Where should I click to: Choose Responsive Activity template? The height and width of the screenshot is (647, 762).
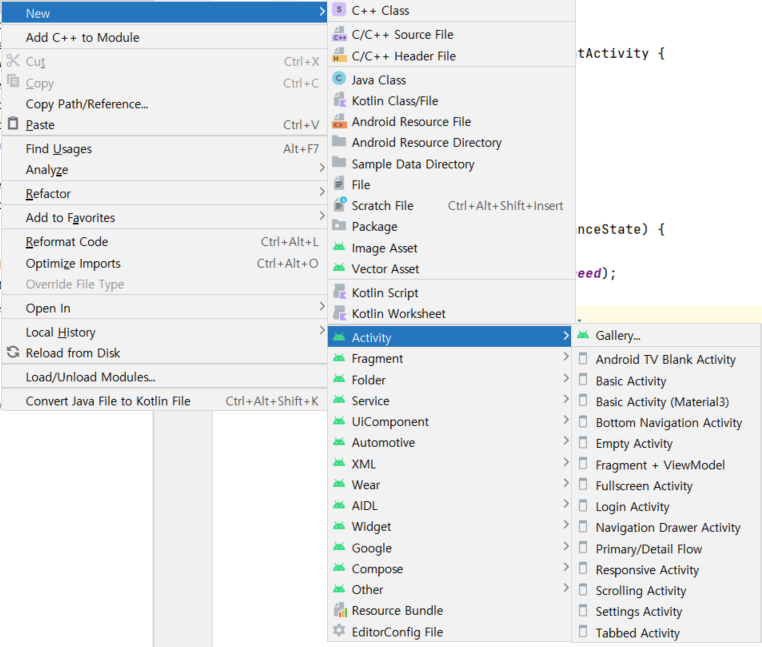click(x=666, y=570)
